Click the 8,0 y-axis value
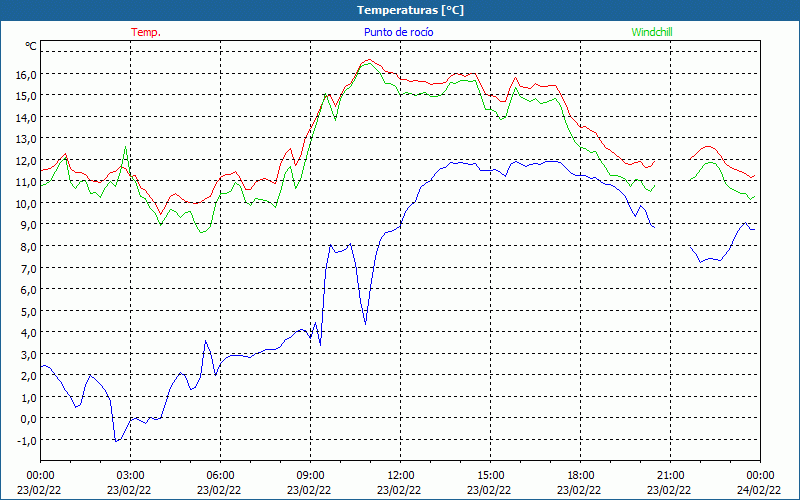 click(x=29, y=246)
